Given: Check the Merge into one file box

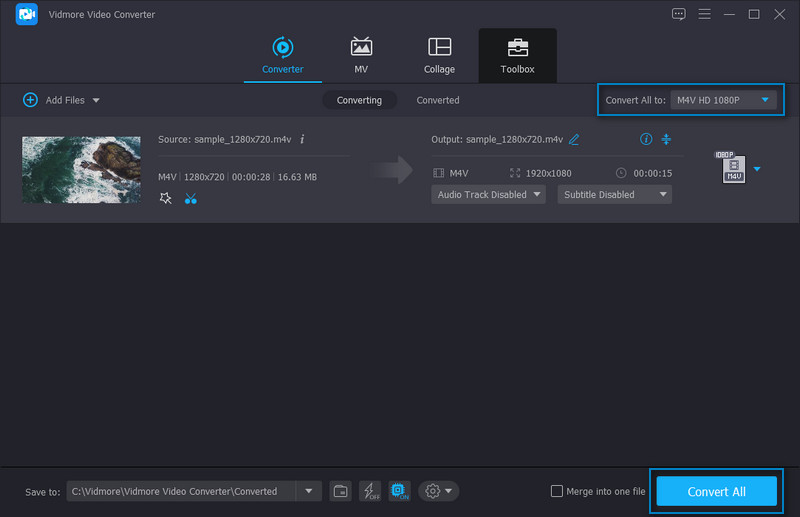Looking at the screenshot, I should pyautogui.click(x=557, y=491).
